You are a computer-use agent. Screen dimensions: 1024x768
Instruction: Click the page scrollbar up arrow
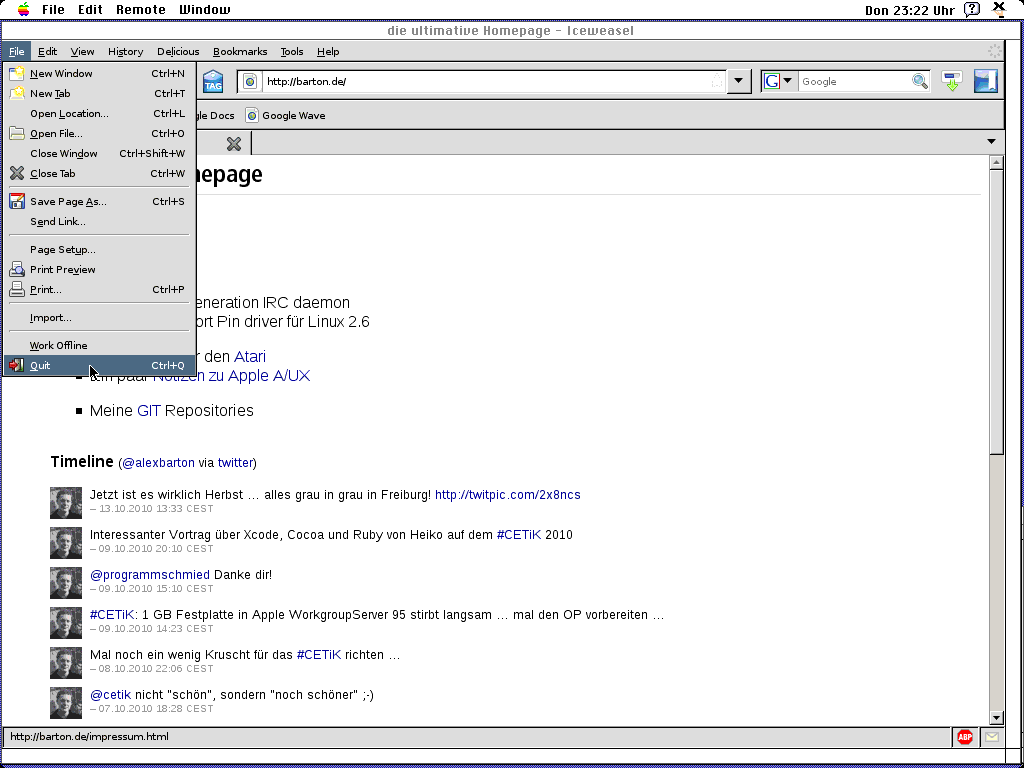point(996,163)
